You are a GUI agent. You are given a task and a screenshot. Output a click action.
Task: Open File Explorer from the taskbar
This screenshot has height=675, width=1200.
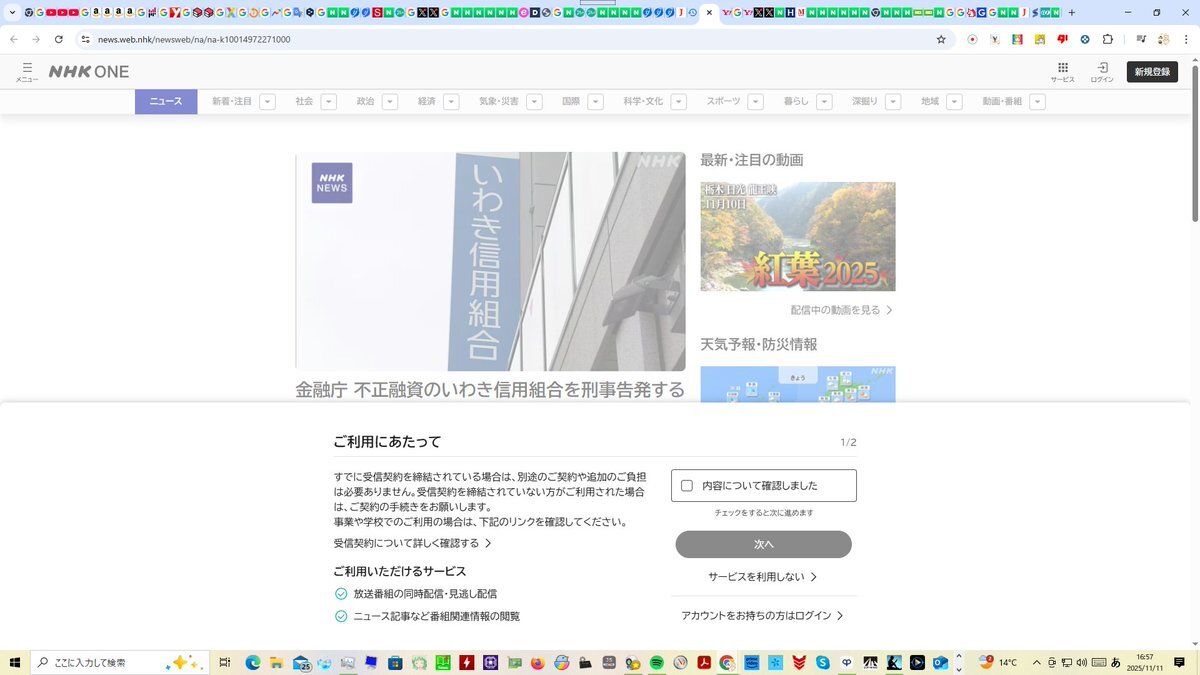coord(276,662)
